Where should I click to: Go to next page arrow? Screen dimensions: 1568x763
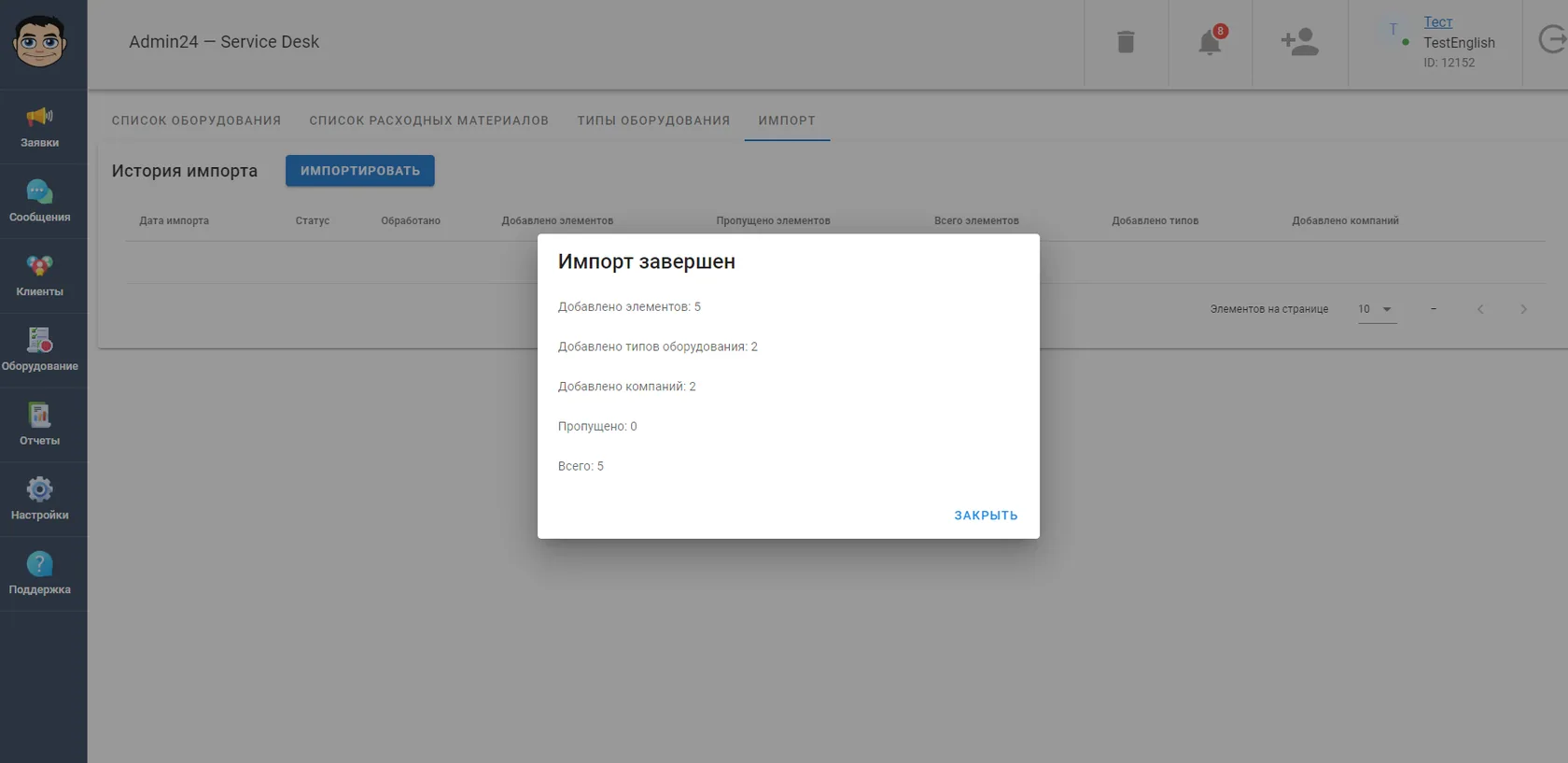click(x=1523, y=309)
